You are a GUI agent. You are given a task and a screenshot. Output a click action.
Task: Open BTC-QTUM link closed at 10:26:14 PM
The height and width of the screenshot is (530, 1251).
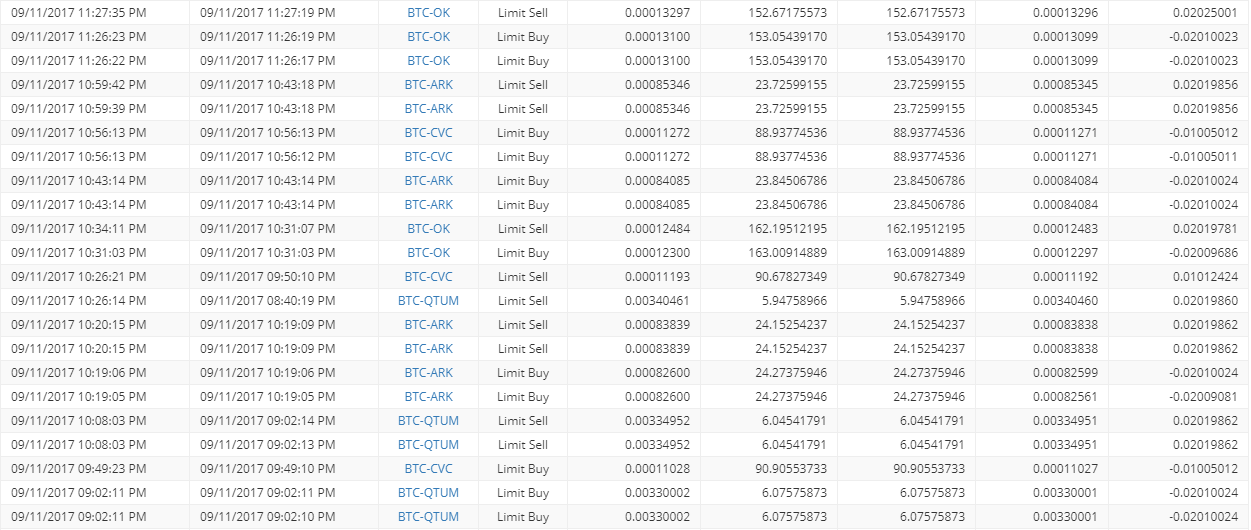click(x=428, y=301)
